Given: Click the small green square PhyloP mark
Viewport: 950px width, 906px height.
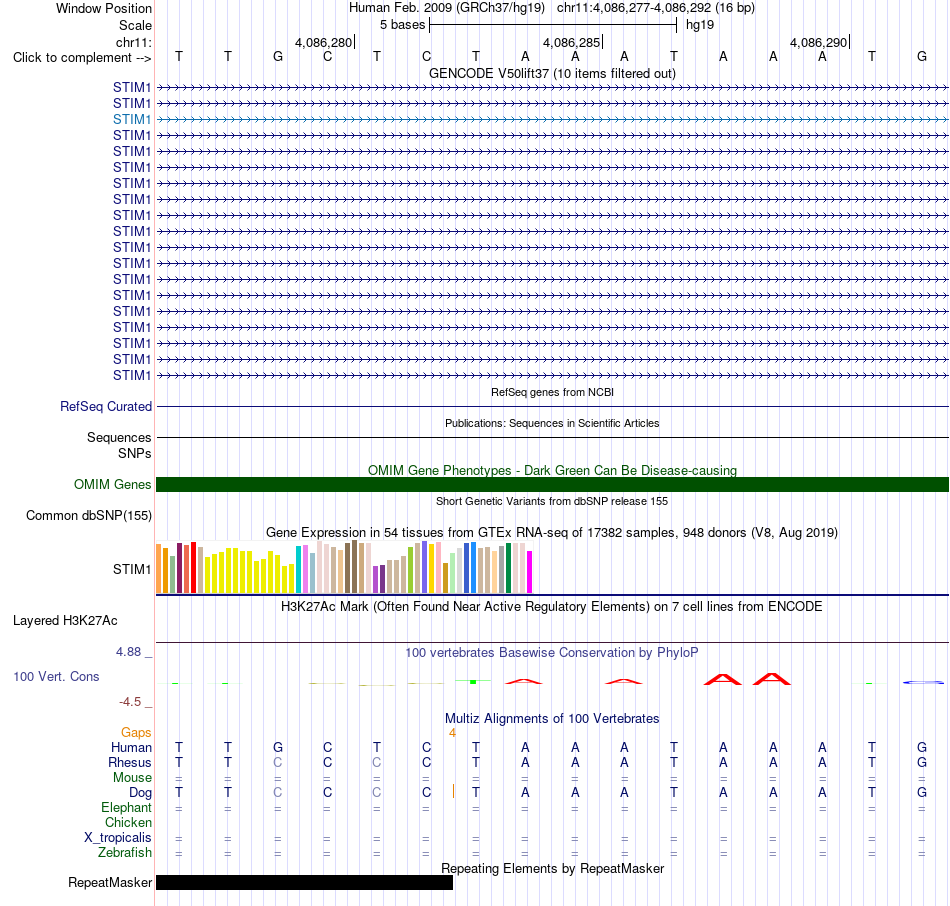Looking at the screenshot, I should click(x=473, y=682).
